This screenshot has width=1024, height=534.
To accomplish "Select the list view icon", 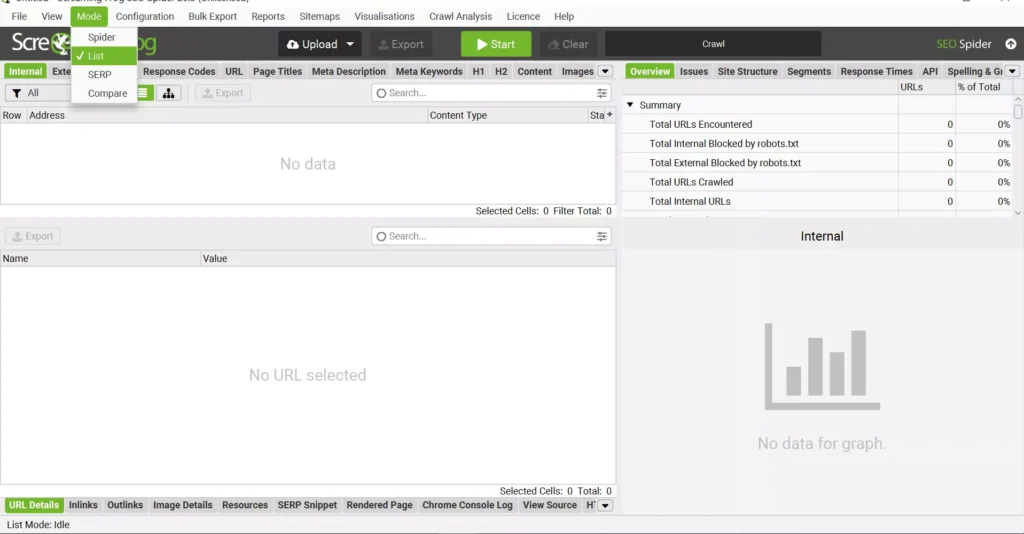I will [x=143, y=93].
